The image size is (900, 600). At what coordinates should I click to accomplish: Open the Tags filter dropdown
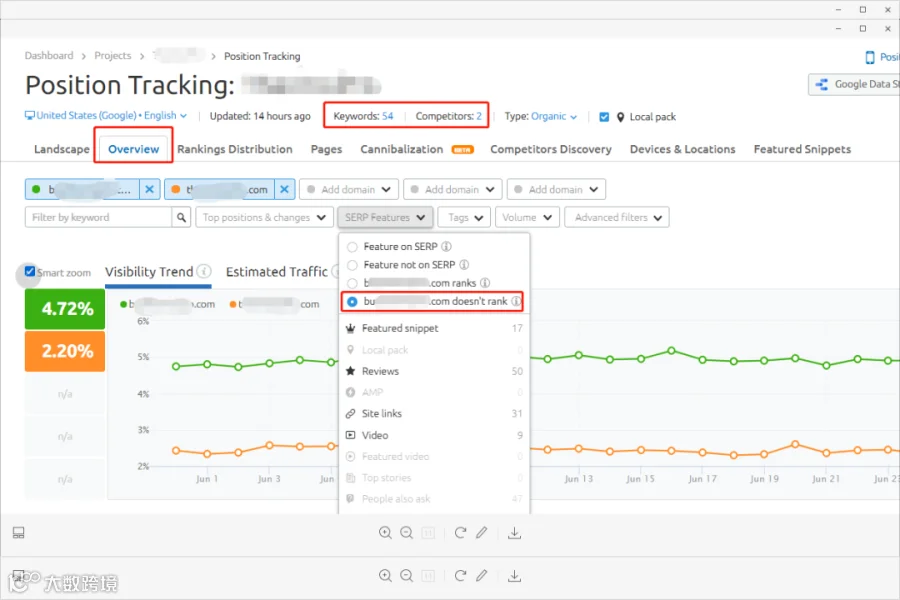464,218
